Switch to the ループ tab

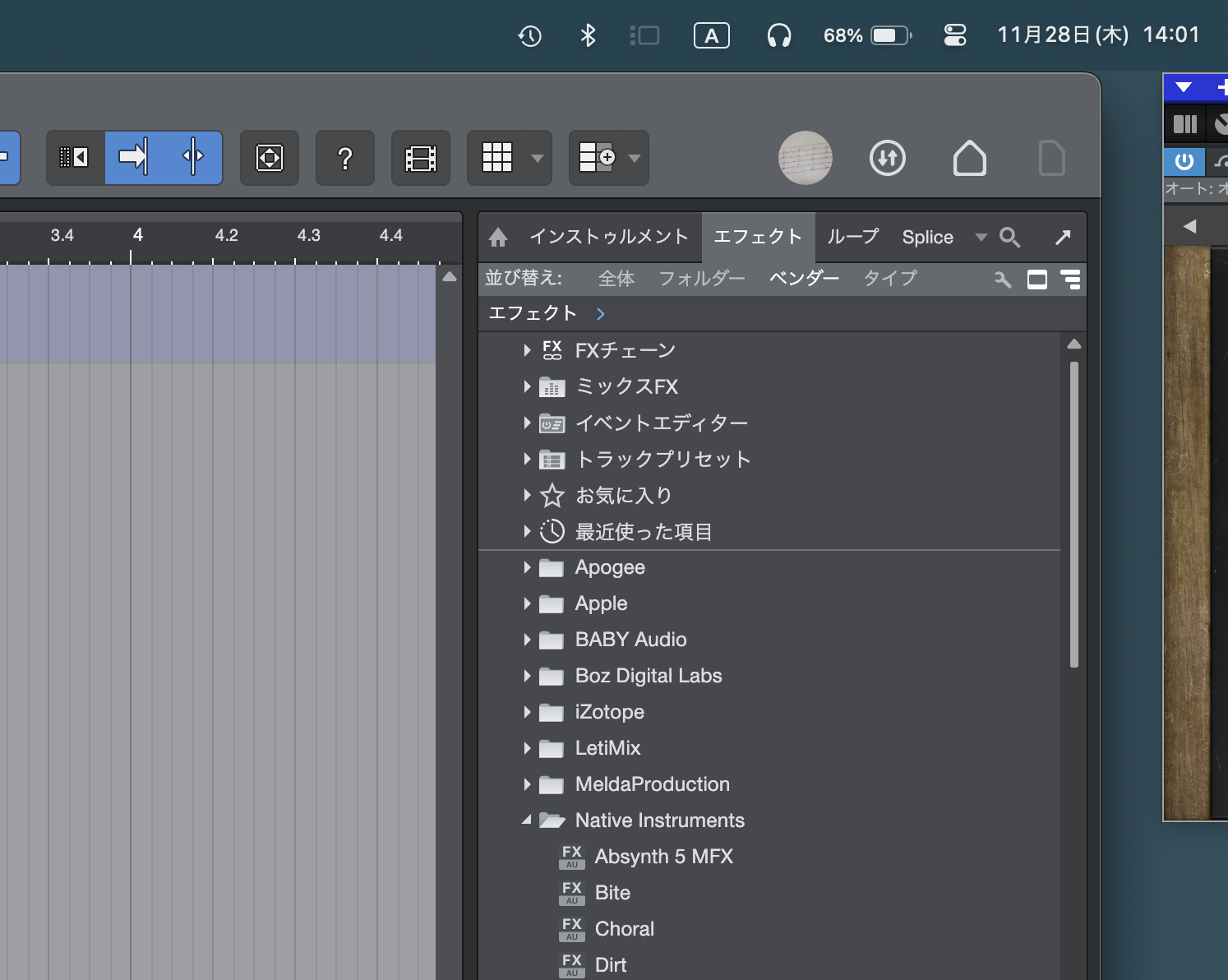click(x=852, y=238)
